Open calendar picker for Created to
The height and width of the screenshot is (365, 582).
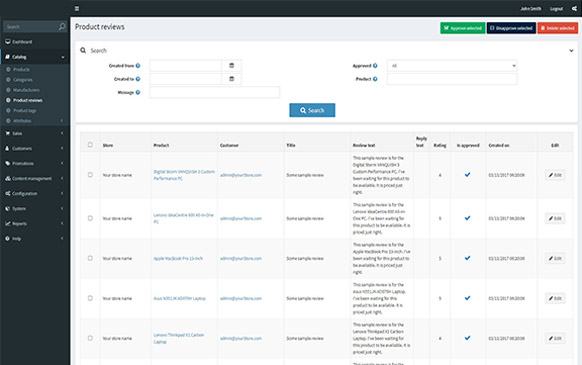point(232,79)
